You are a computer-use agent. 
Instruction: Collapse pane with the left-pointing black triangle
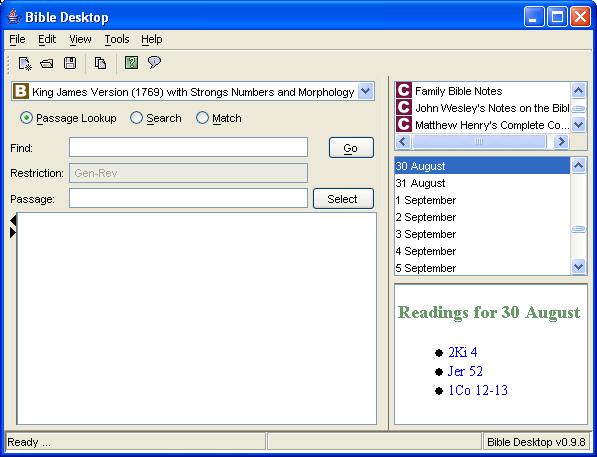pyautogui.click(x=13, y=220)
